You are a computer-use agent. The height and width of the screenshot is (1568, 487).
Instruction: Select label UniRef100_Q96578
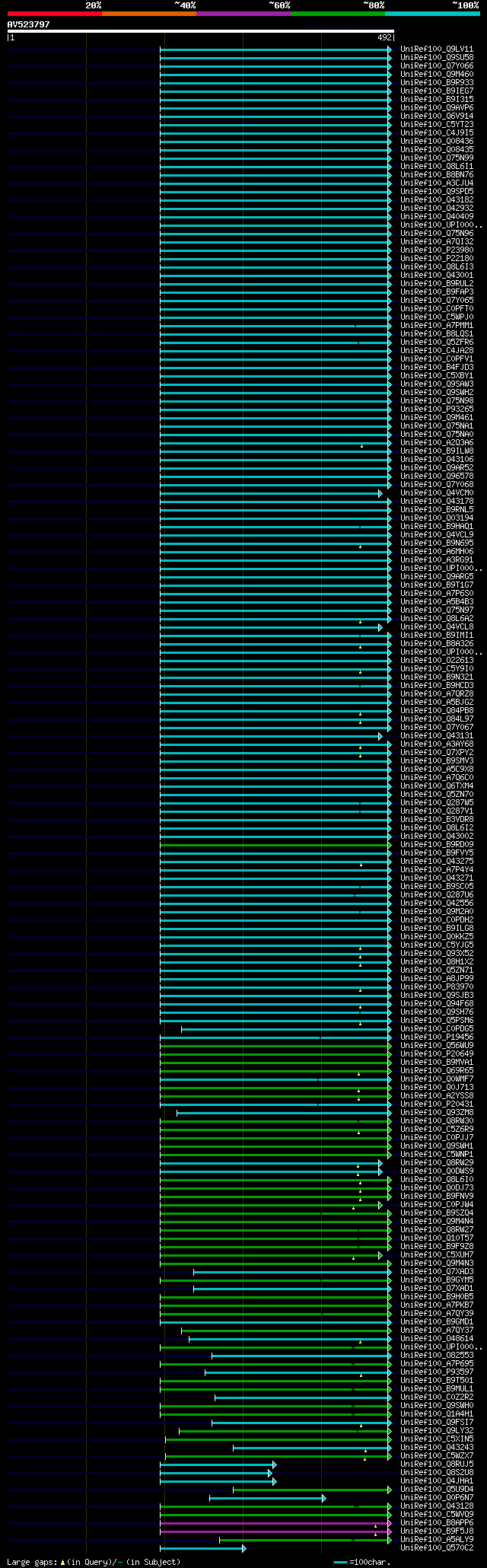point(437,476)
